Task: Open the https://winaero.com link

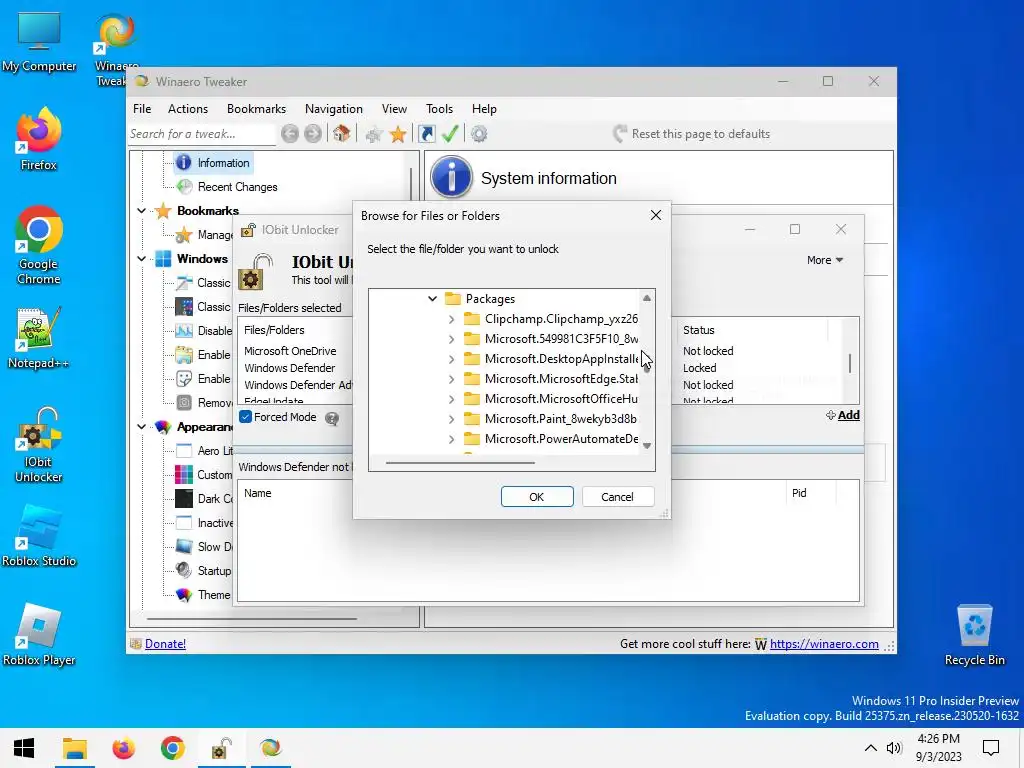Action: [x=824, y=644]
